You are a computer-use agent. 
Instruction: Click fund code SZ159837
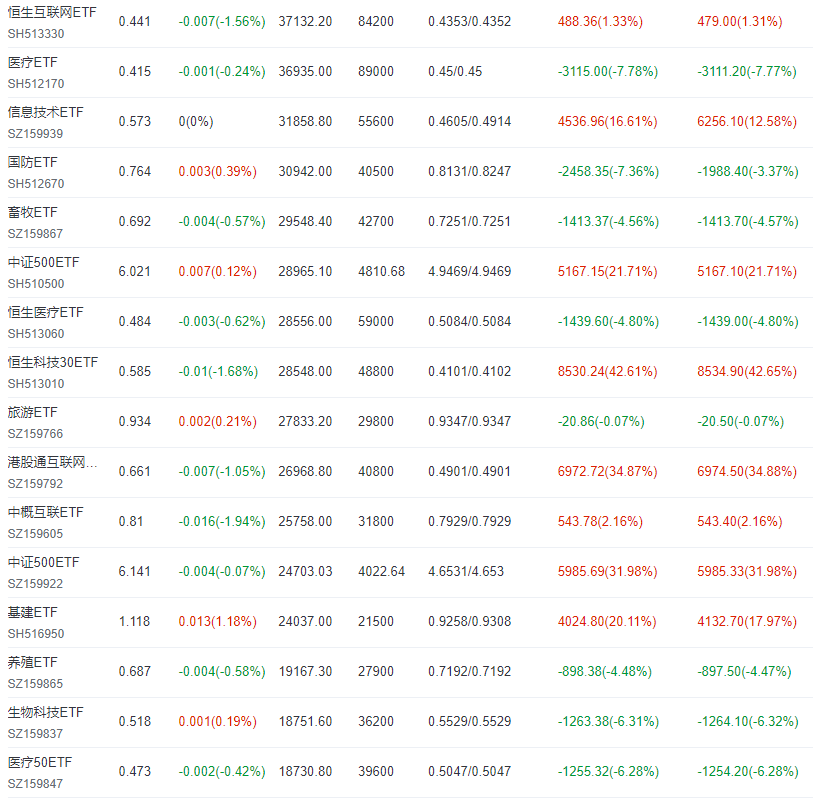click(x=35, y=734)
